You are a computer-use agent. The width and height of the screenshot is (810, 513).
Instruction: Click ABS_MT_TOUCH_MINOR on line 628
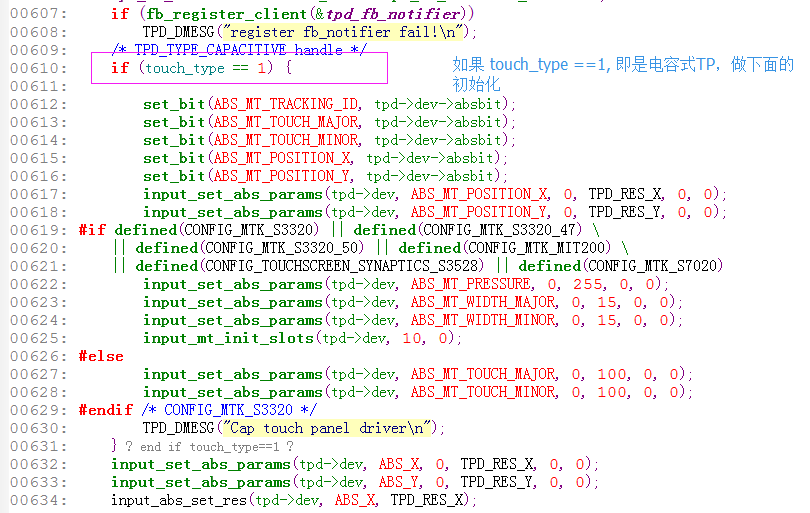tap(484, 392)
